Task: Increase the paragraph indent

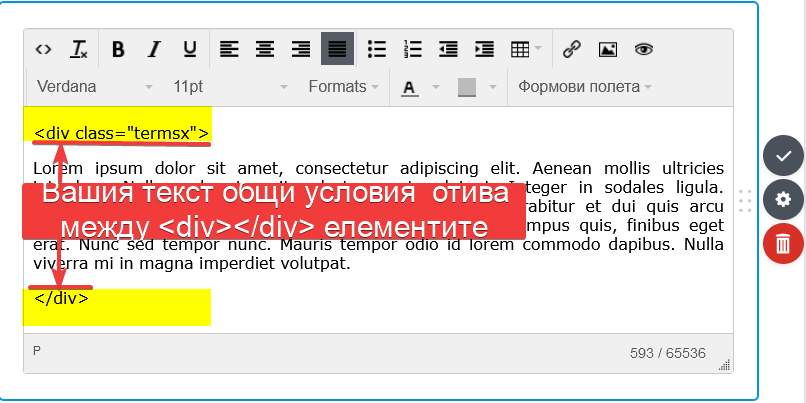Action: 484,48
